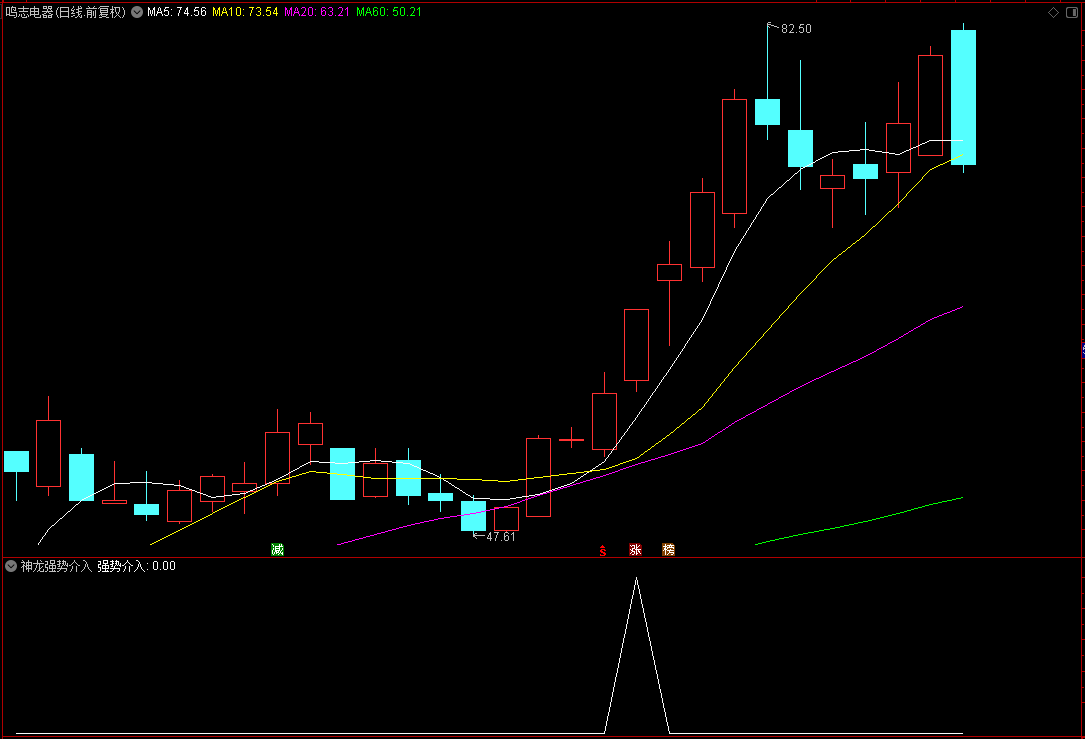Click the blue marker on the right edge
The height and width of the screenshot is (739, 1085).
click(1083, 350)
